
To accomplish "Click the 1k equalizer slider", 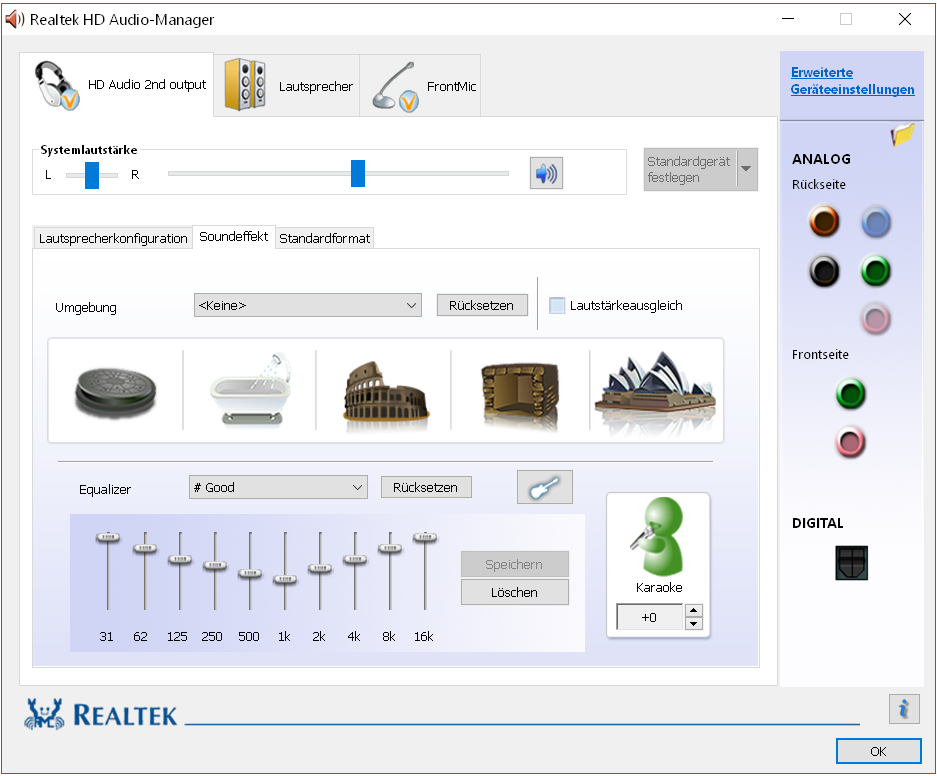I will 285,579.
